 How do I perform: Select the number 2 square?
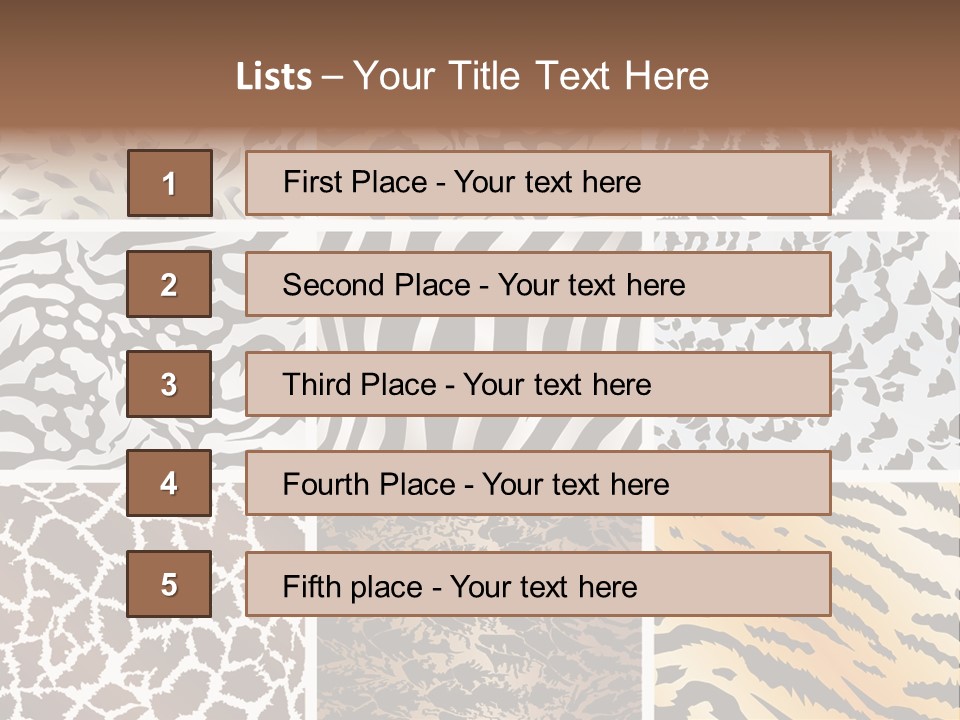point(169,284)
